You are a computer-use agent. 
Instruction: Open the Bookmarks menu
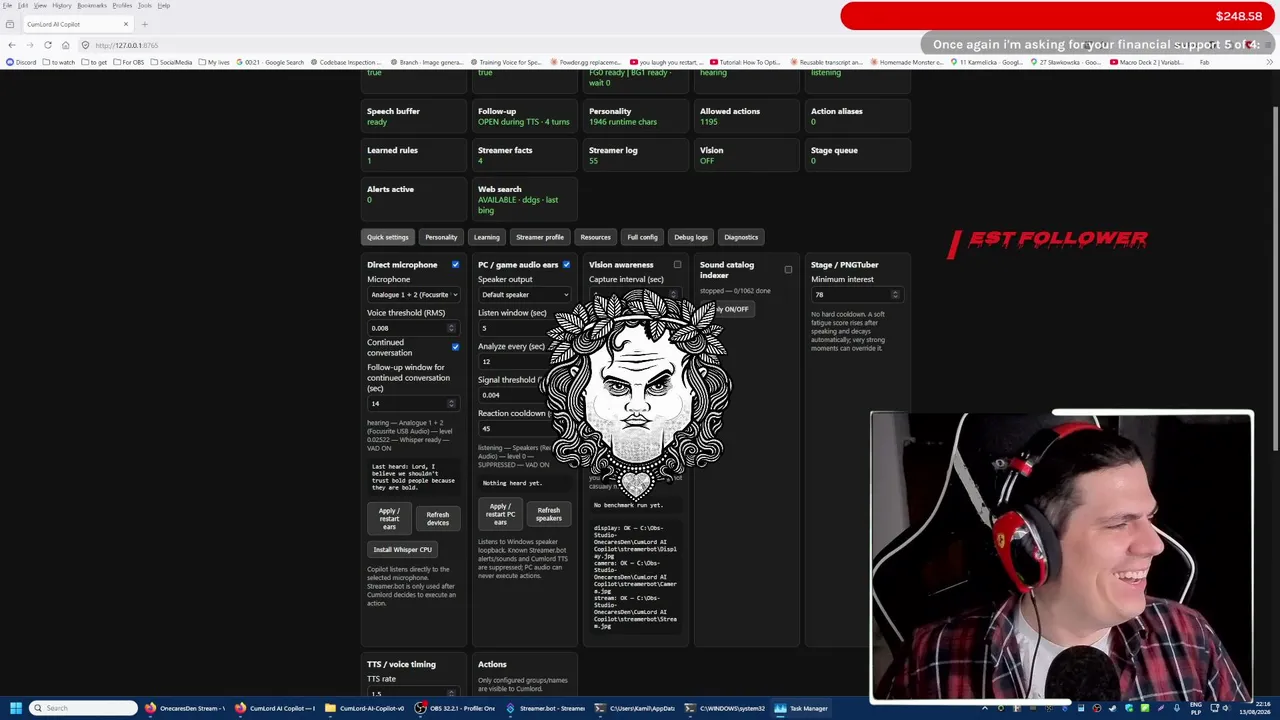click(x=92, y=5)
